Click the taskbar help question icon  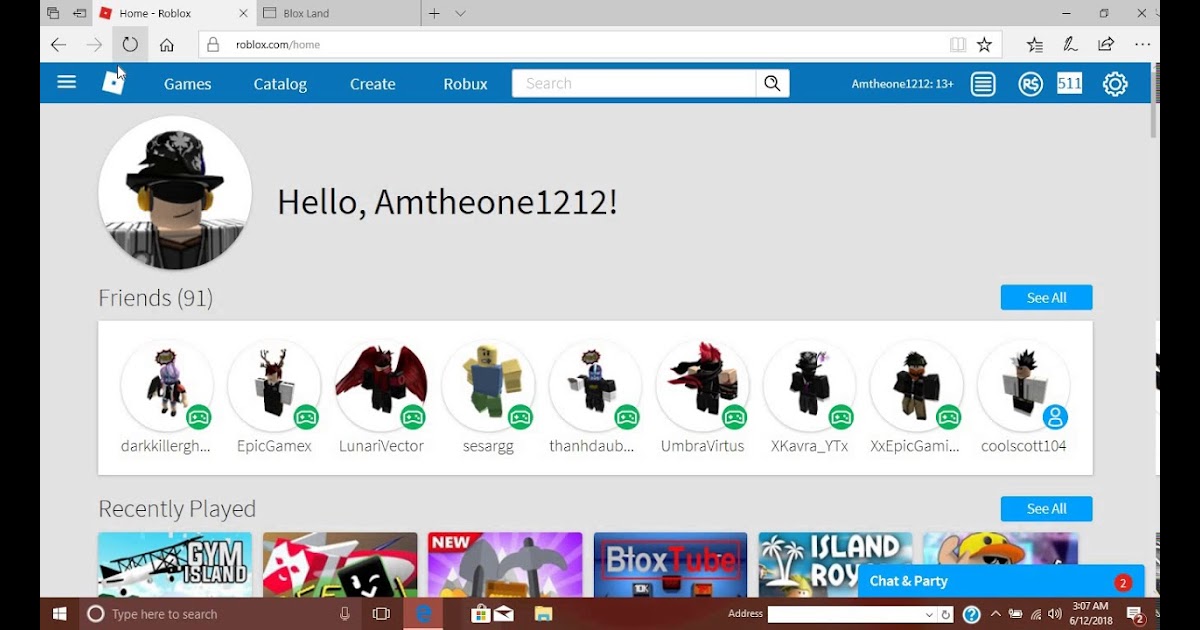coord(972,614)
